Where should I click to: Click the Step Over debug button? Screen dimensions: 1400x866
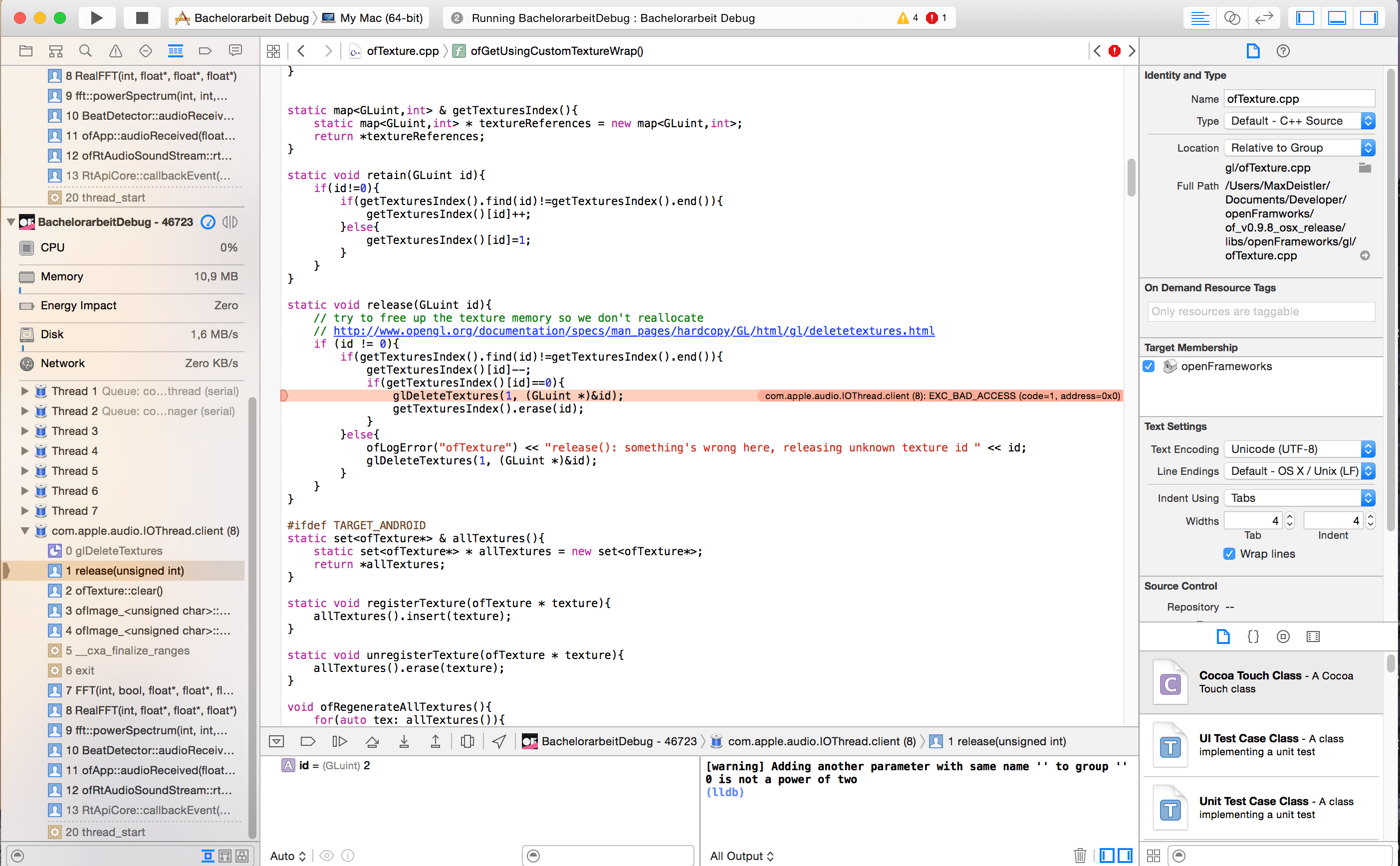372,742
